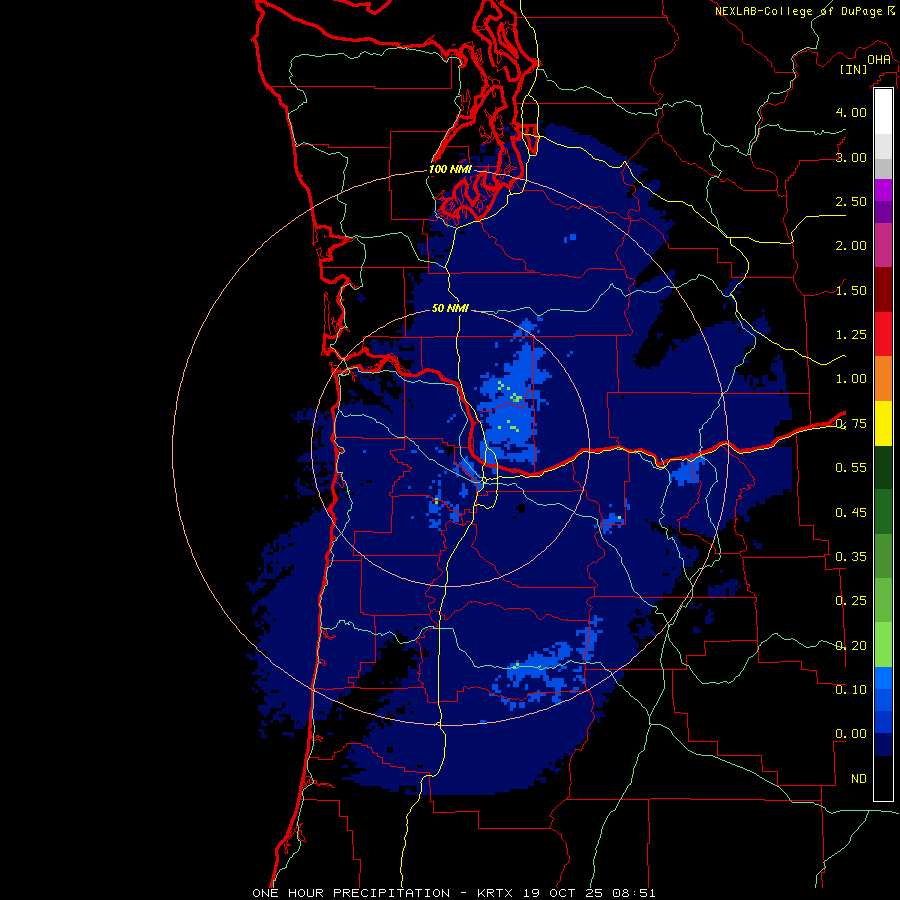
Task: Select the pink legend color block
Action: (883, 245)
